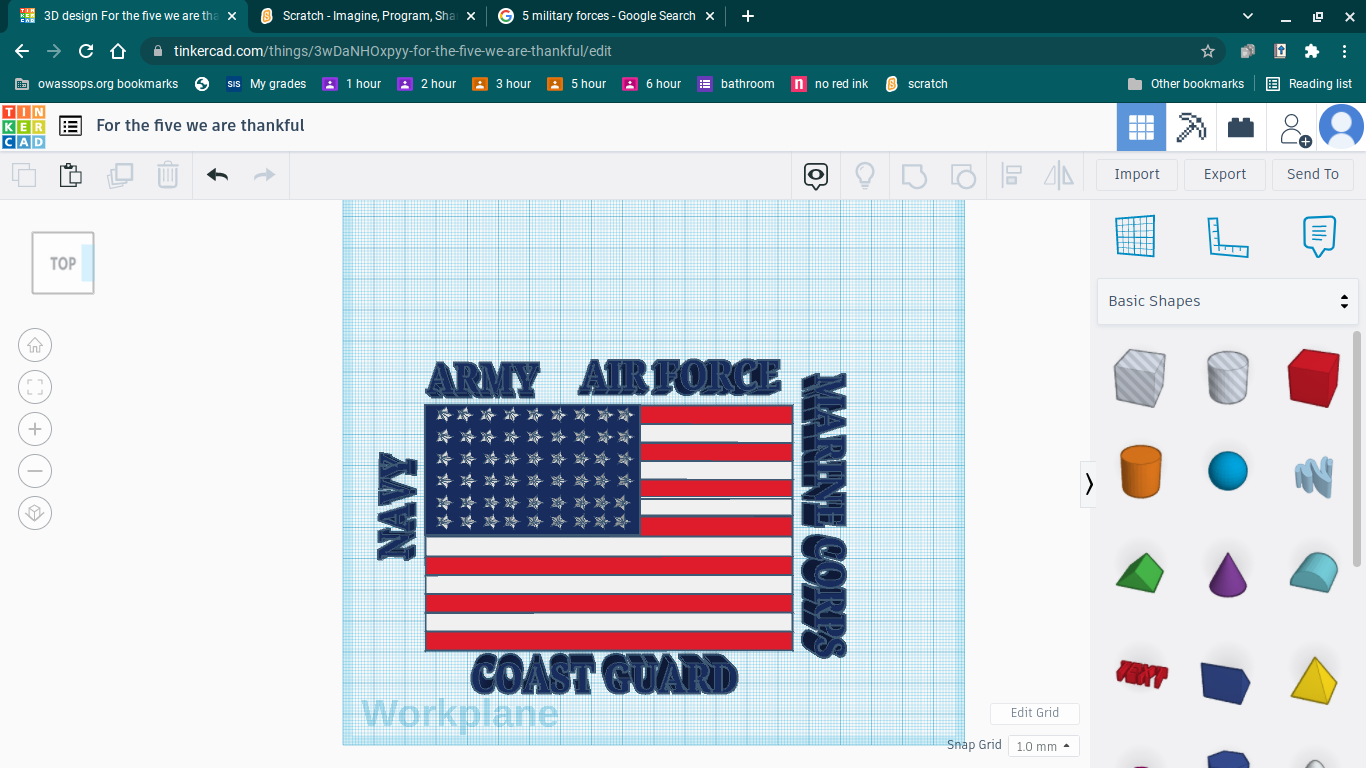Open the Snap Grid 1.0 mm dropdown
The height and width of the screenshot is (768, 1366).
[x=1043, y=746]
